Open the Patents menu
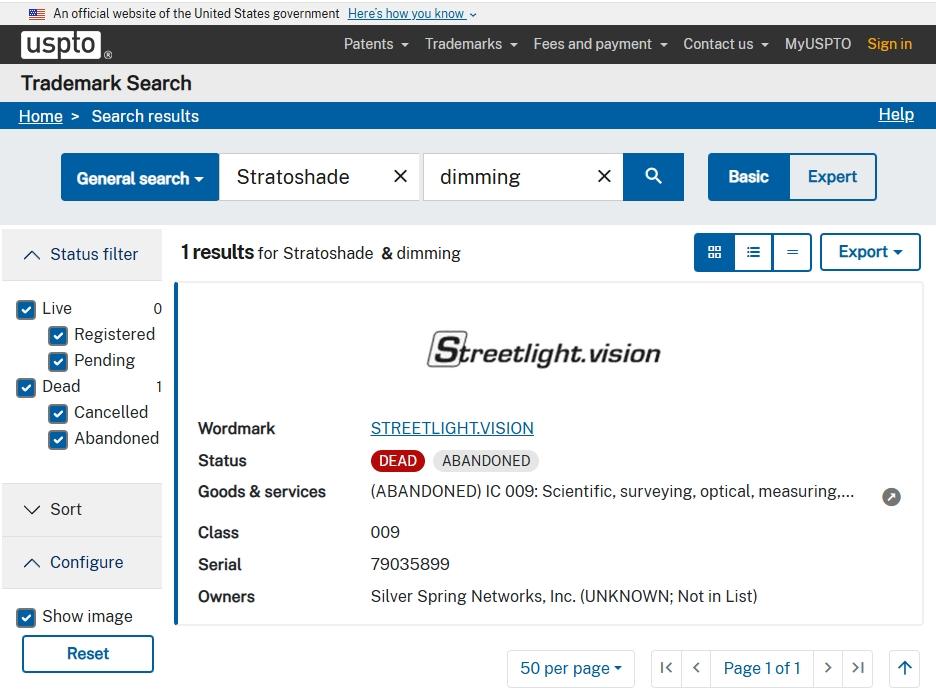 pyautogui.click(x=375, y=44)
